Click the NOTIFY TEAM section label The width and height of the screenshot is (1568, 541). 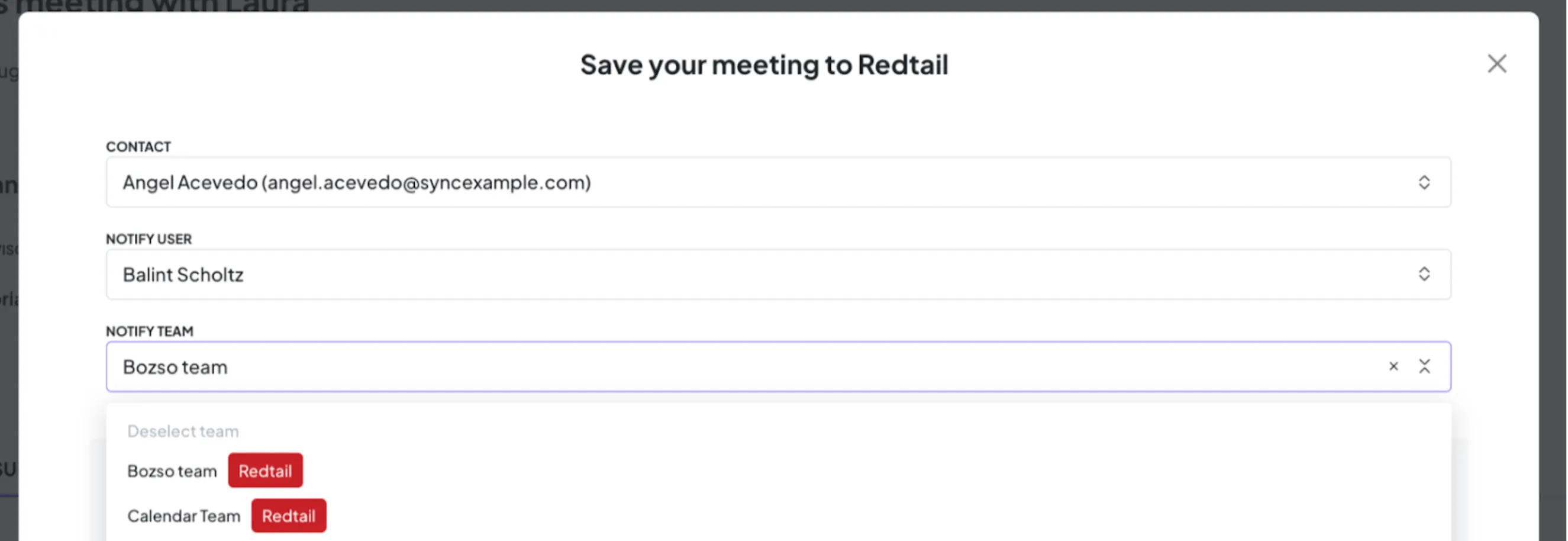coord(149,331)
